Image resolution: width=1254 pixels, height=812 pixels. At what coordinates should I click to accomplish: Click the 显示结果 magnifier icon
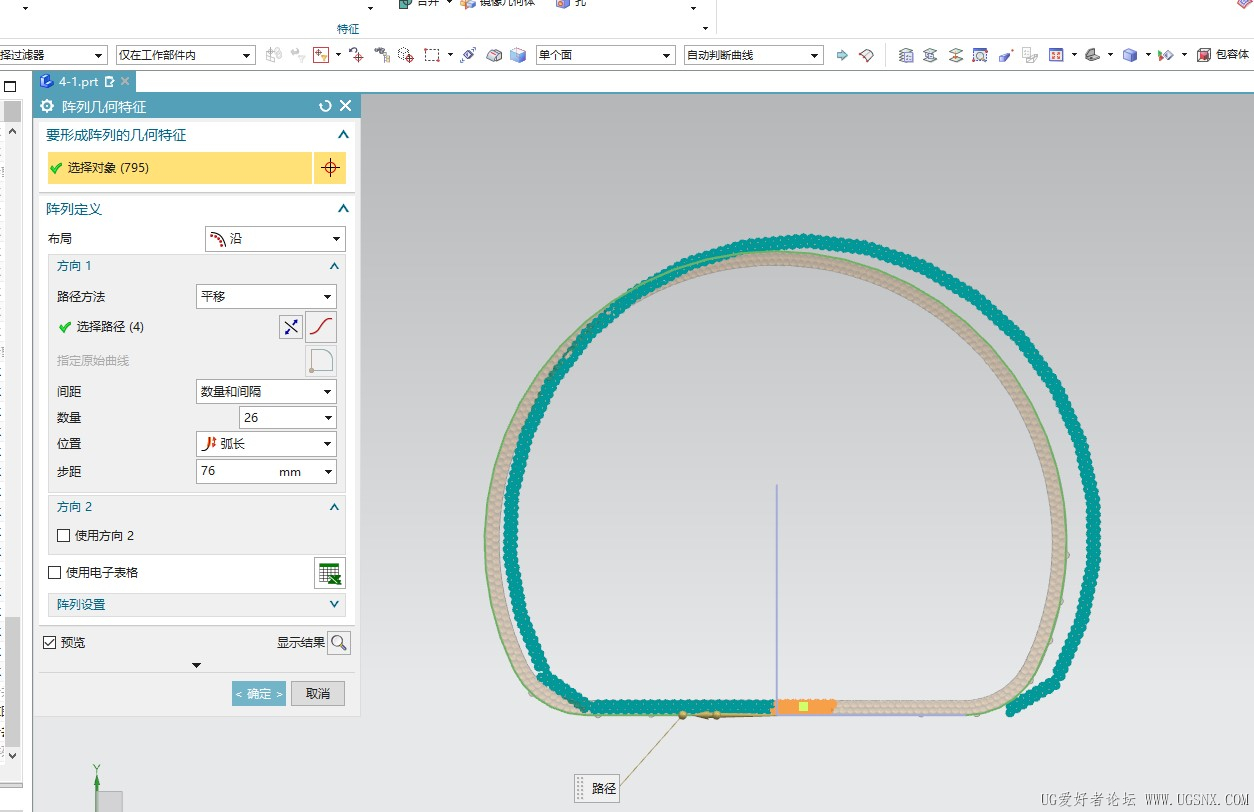339,643
